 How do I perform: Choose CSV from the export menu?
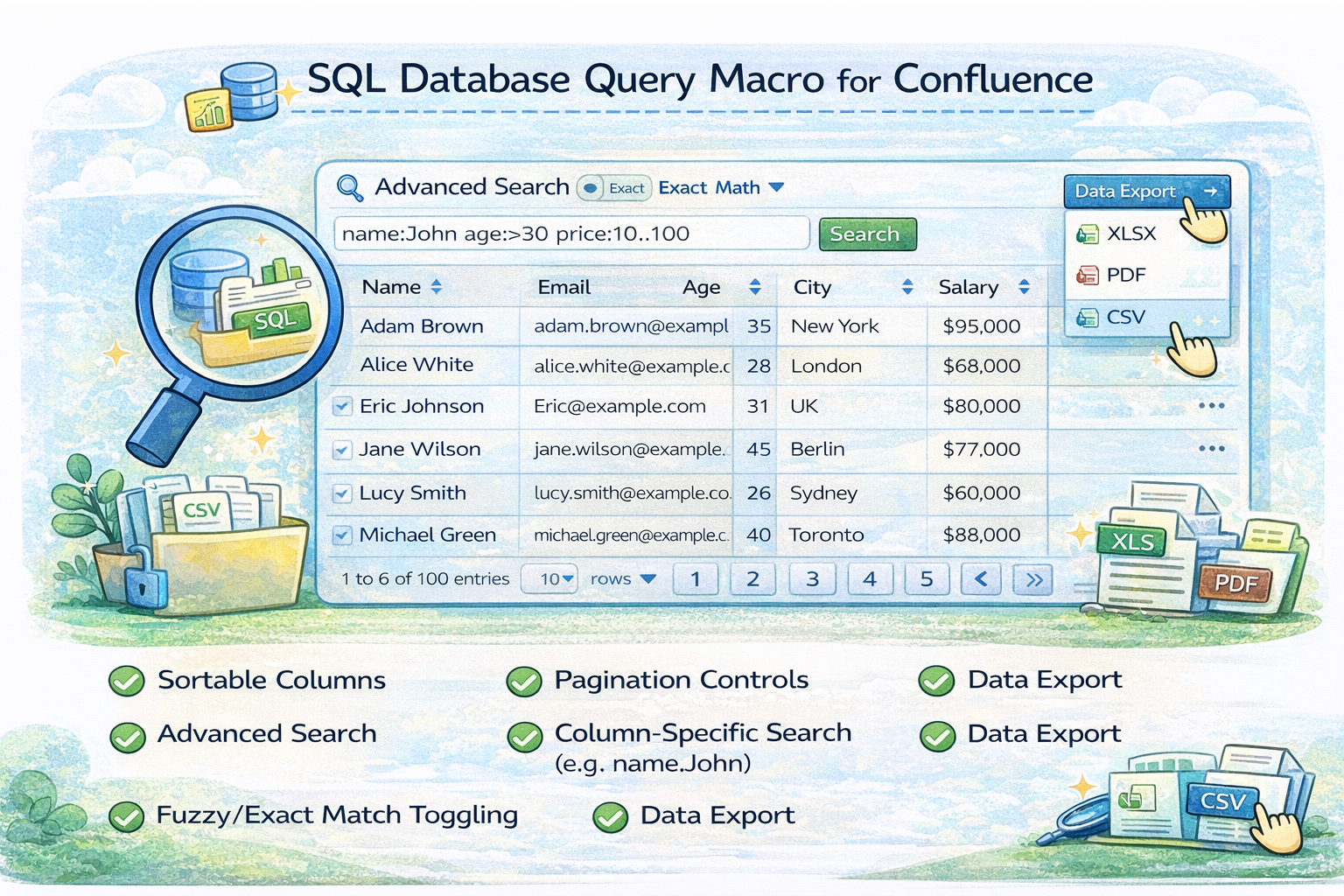tap(1147, 317)
